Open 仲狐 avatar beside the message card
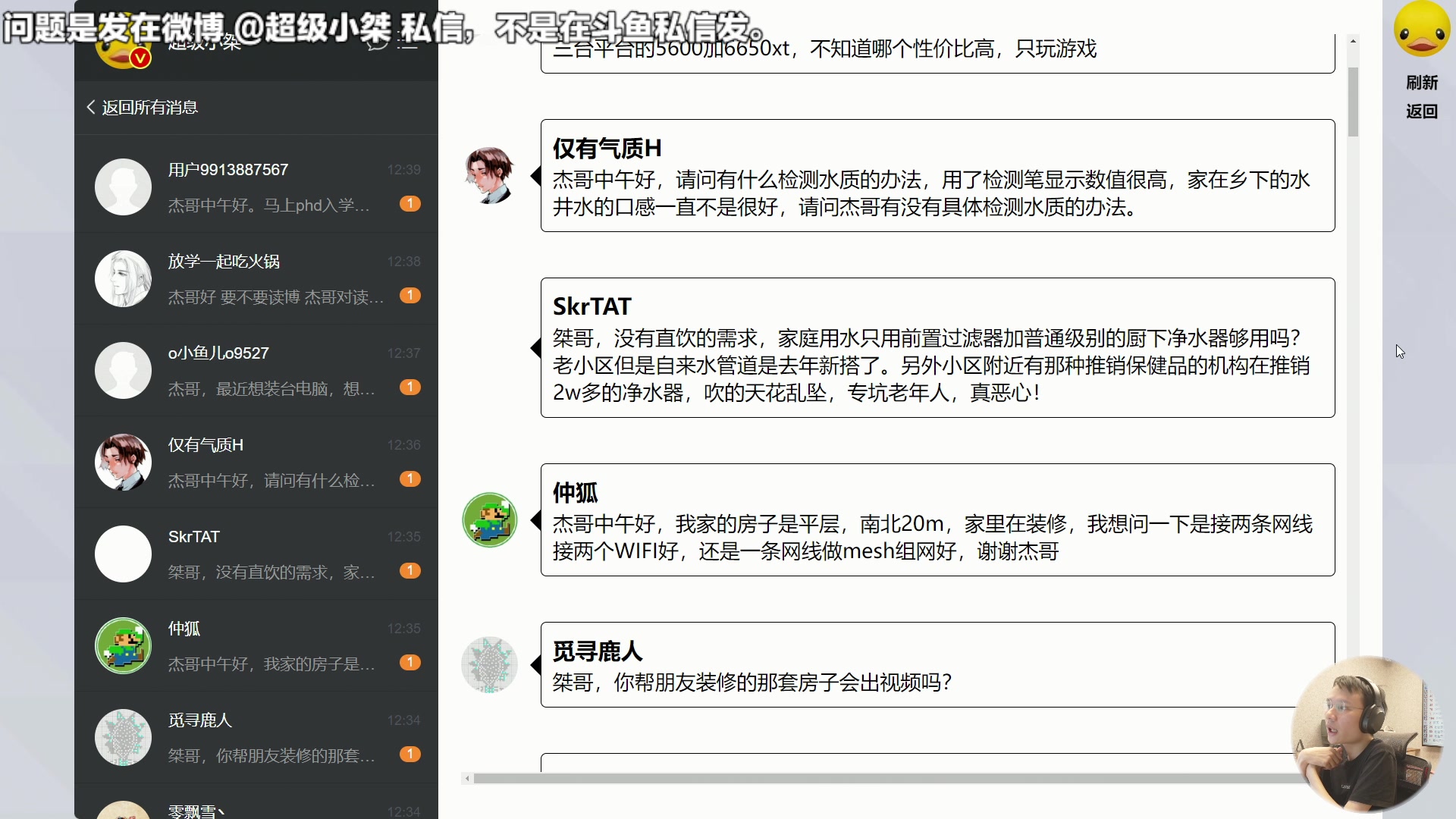This screenshot has width=1456, height=819. [x=489, y=519]
